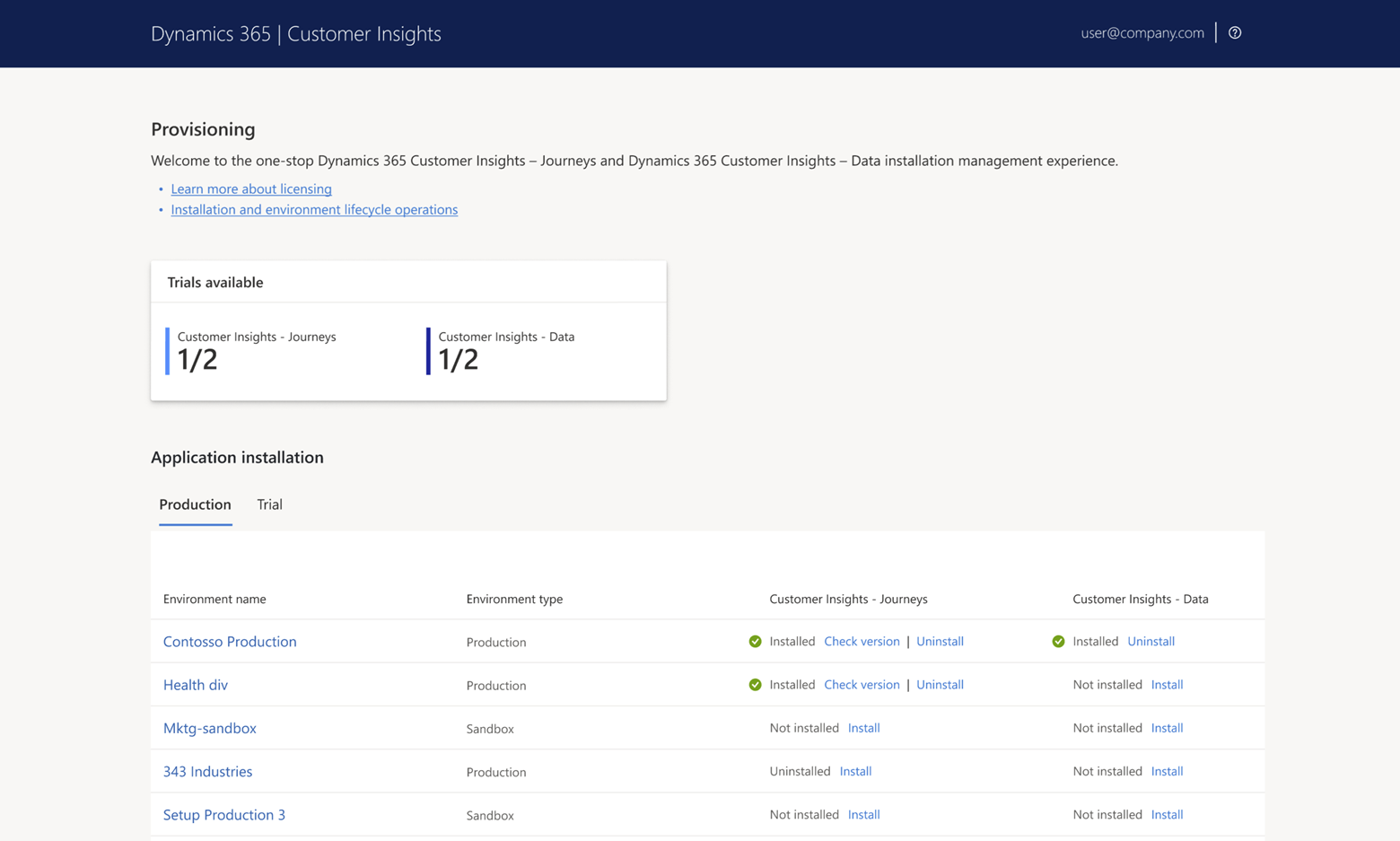Switch to the Trial tab

(x=269, y=504)
